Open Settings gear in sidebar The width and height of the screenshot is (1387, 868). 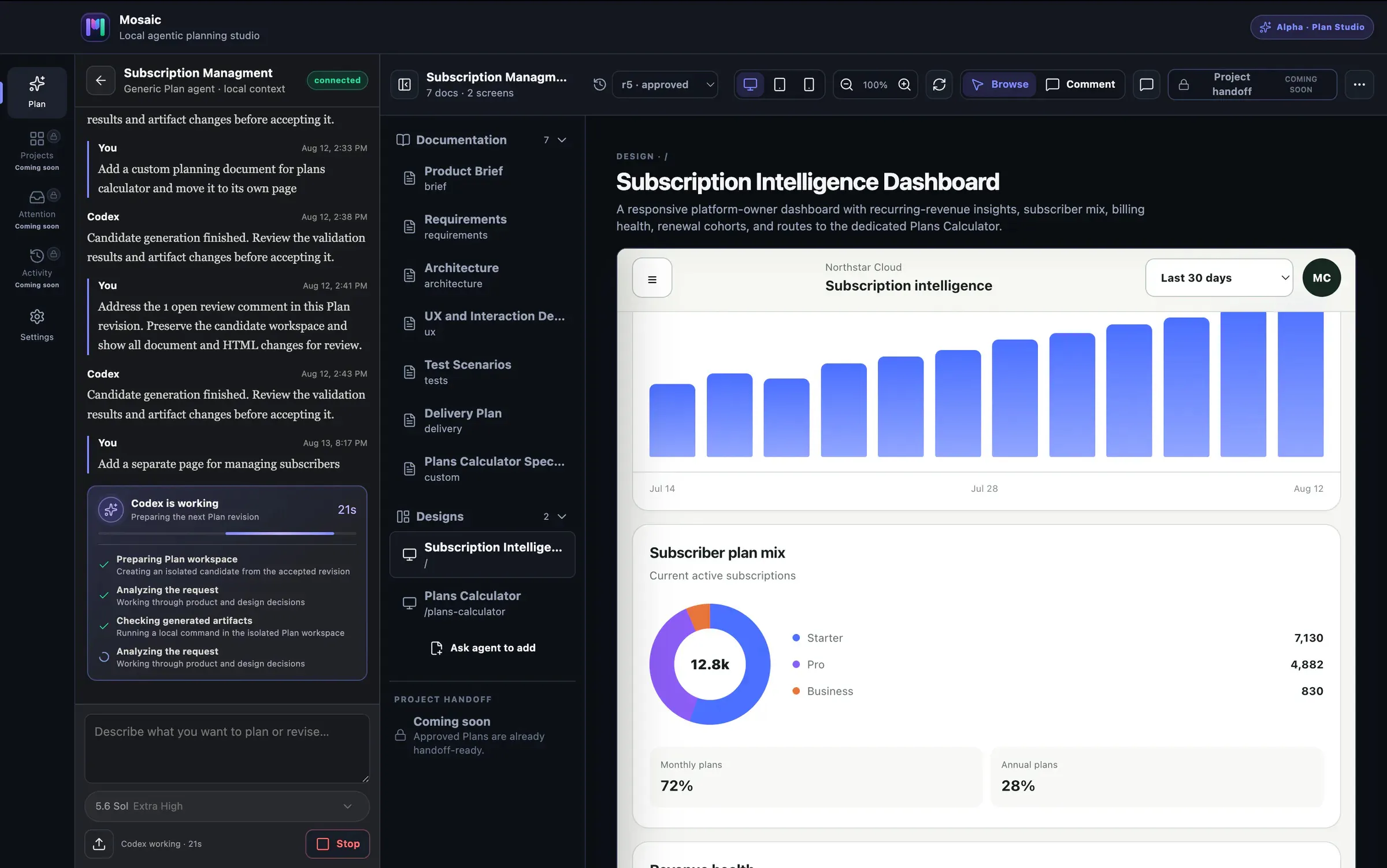click(37, 325)
